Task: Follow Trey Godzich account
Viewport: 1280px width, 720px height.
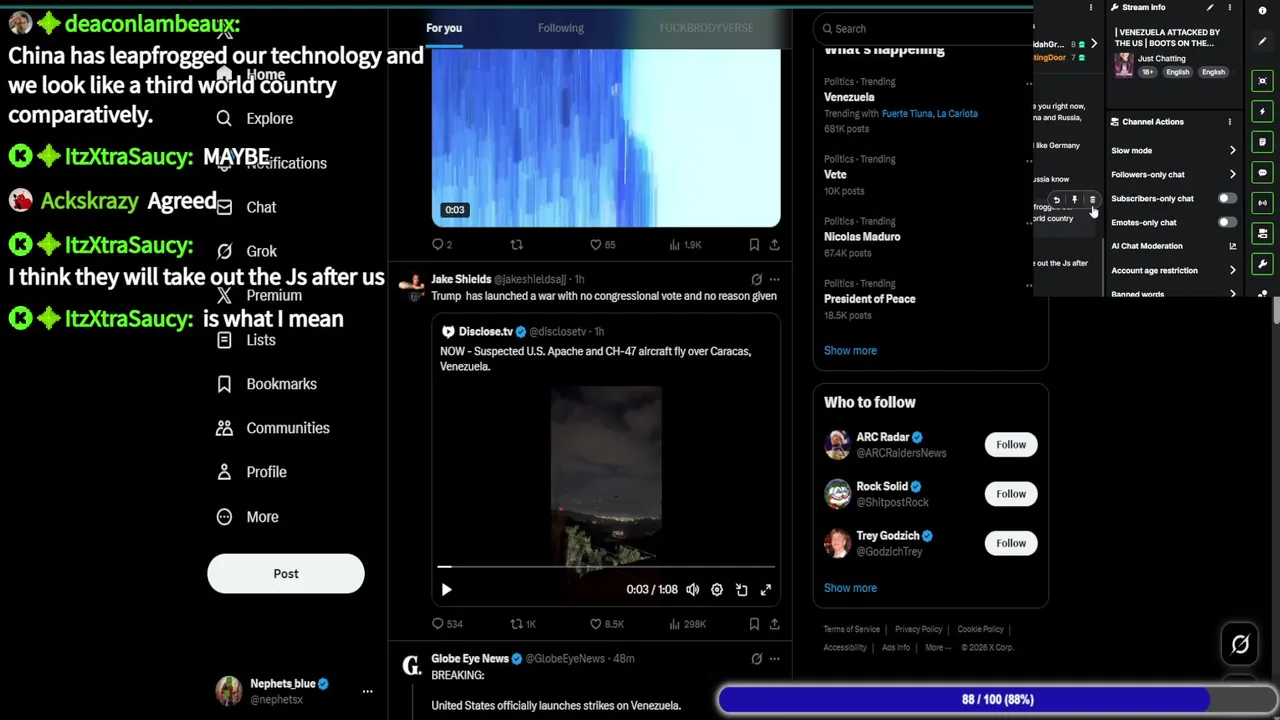Action: coord(1011,543)
